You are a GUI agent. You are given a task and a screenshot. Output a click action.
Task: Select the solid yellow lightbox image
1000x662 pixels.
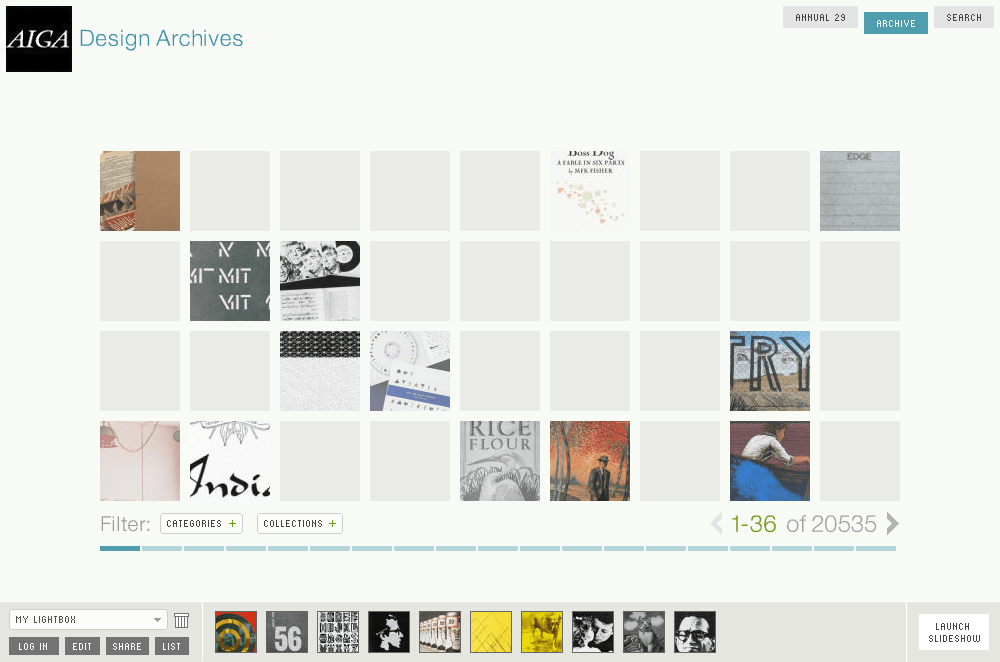click(491, 632)
